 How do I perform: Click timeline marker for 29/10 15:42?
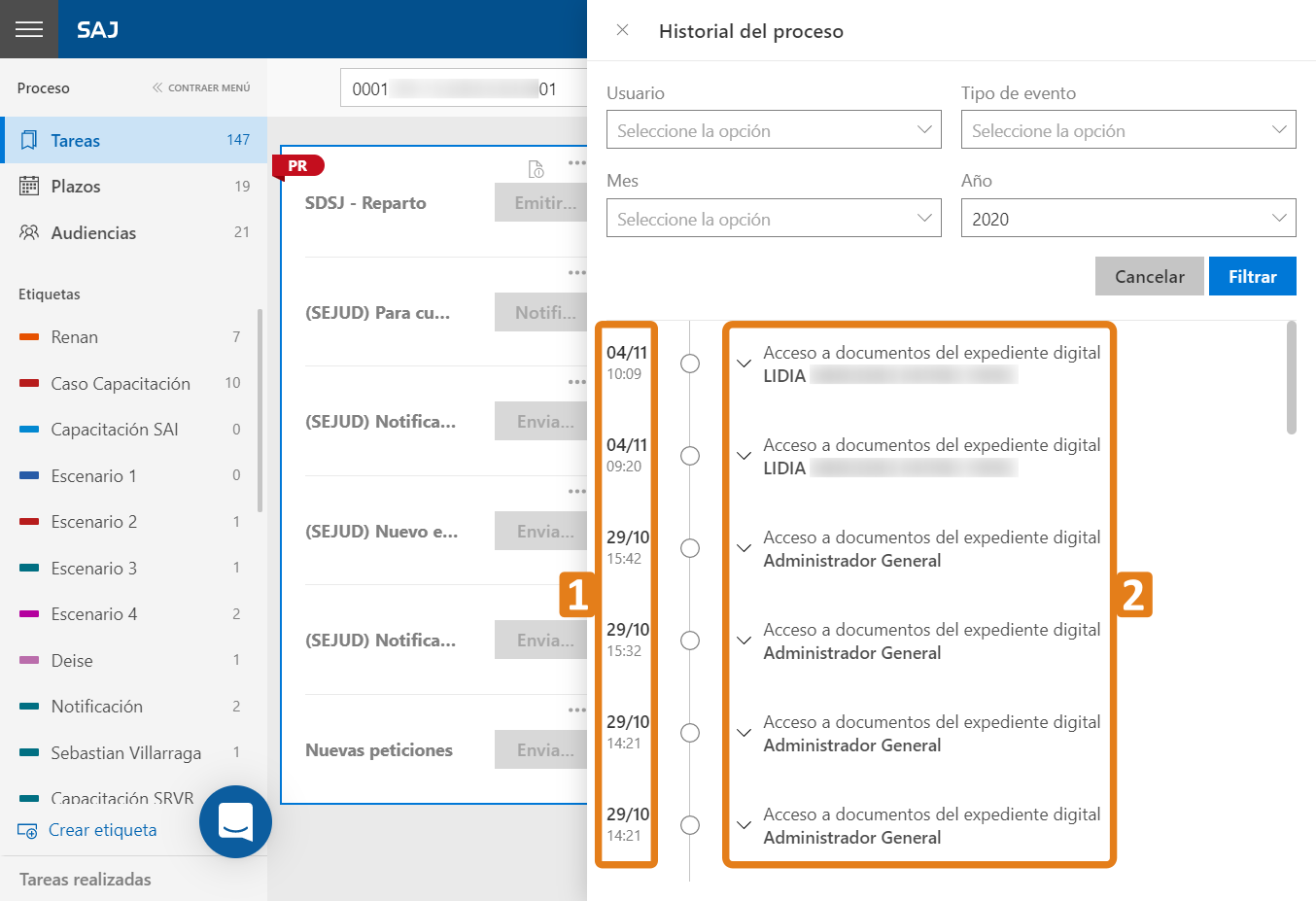coord(690,548)
